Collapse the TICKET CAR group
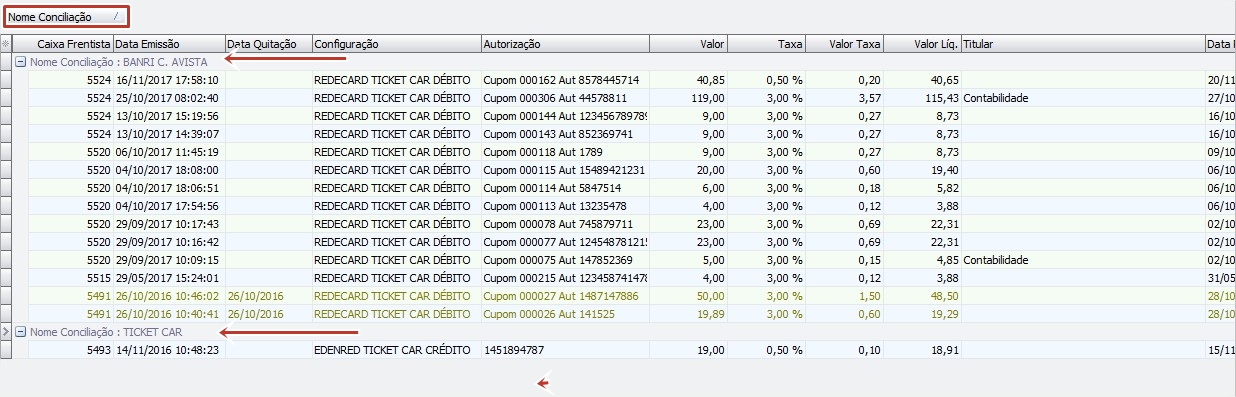This screenshot has height=397, width=1236. click(21, 331)
